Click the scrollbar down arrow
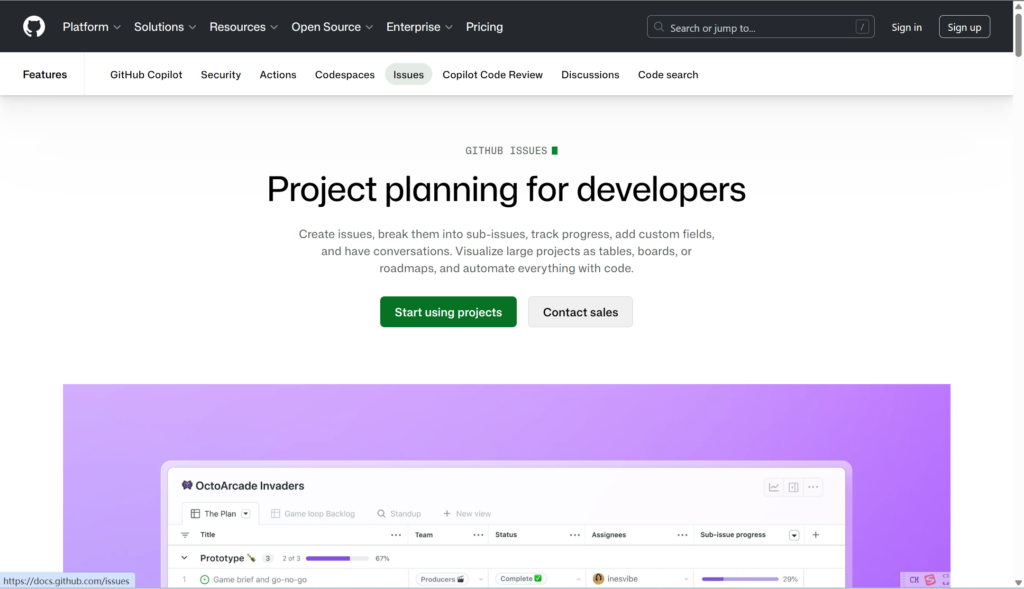 [1018, 582]
